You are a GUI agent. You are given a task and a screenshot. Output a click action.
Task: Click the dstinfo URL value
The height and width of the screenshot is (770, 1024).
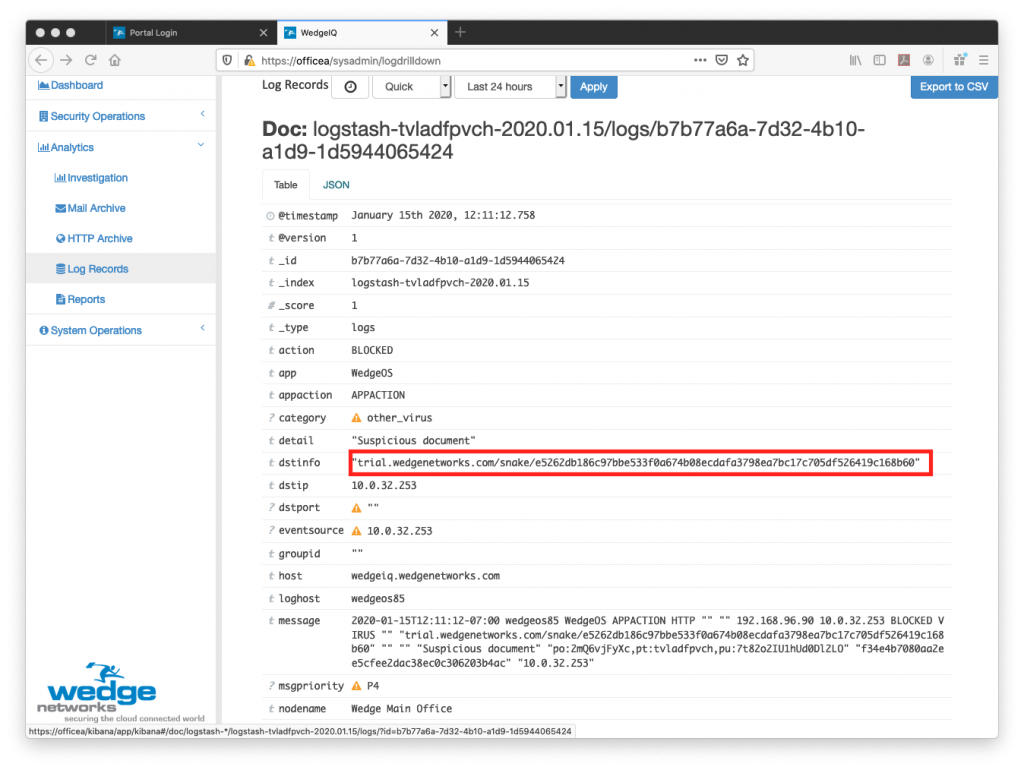point(635,463)
